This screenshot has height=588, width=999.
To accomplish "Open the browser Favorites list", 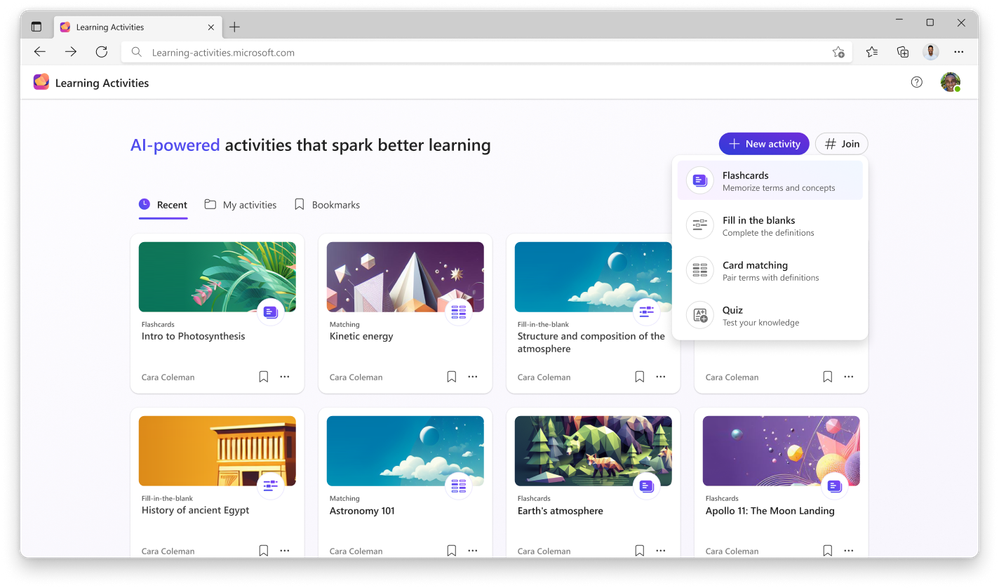I will [x=872, y=52].
